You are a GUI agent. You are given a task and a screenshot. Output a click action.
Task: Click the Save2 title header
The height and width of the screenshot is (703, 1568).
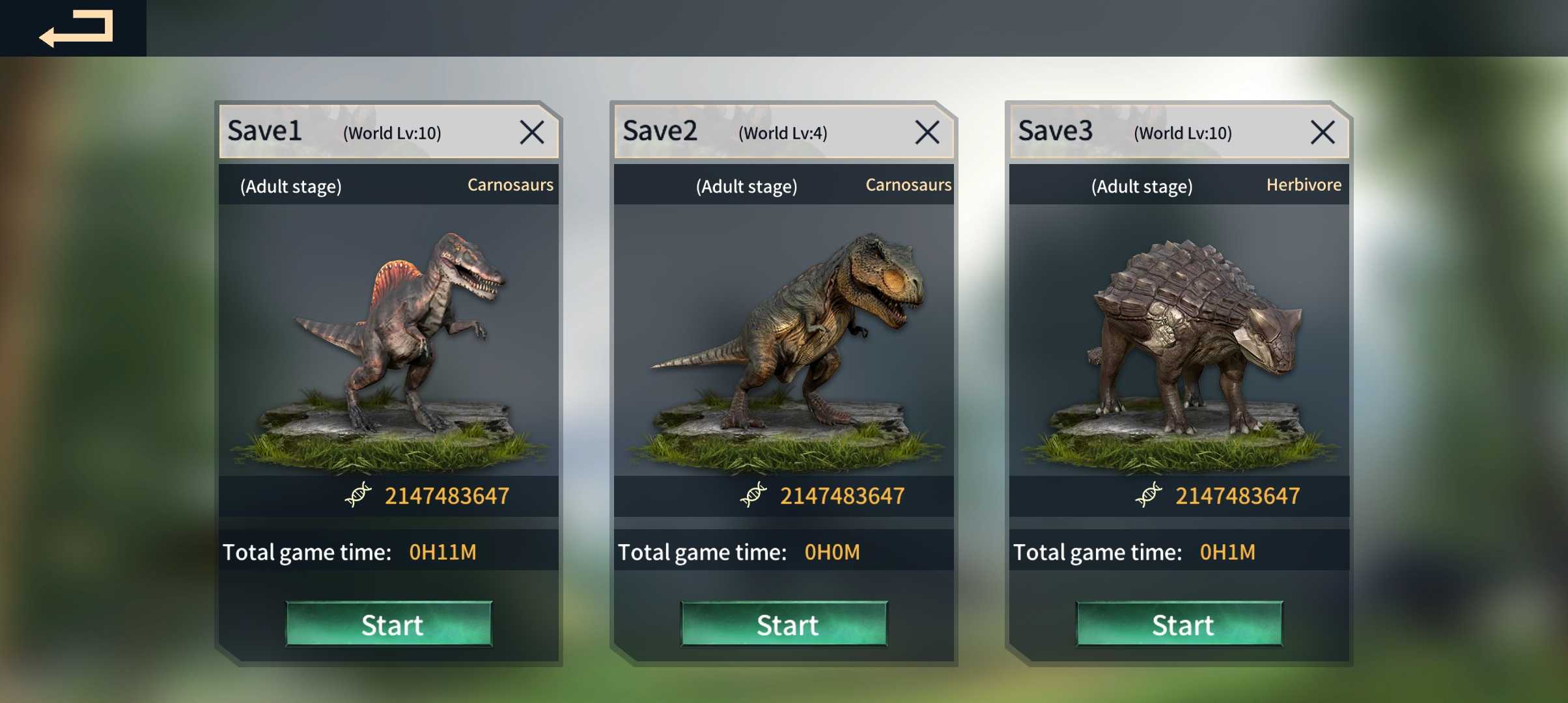(x=660, y=131)
